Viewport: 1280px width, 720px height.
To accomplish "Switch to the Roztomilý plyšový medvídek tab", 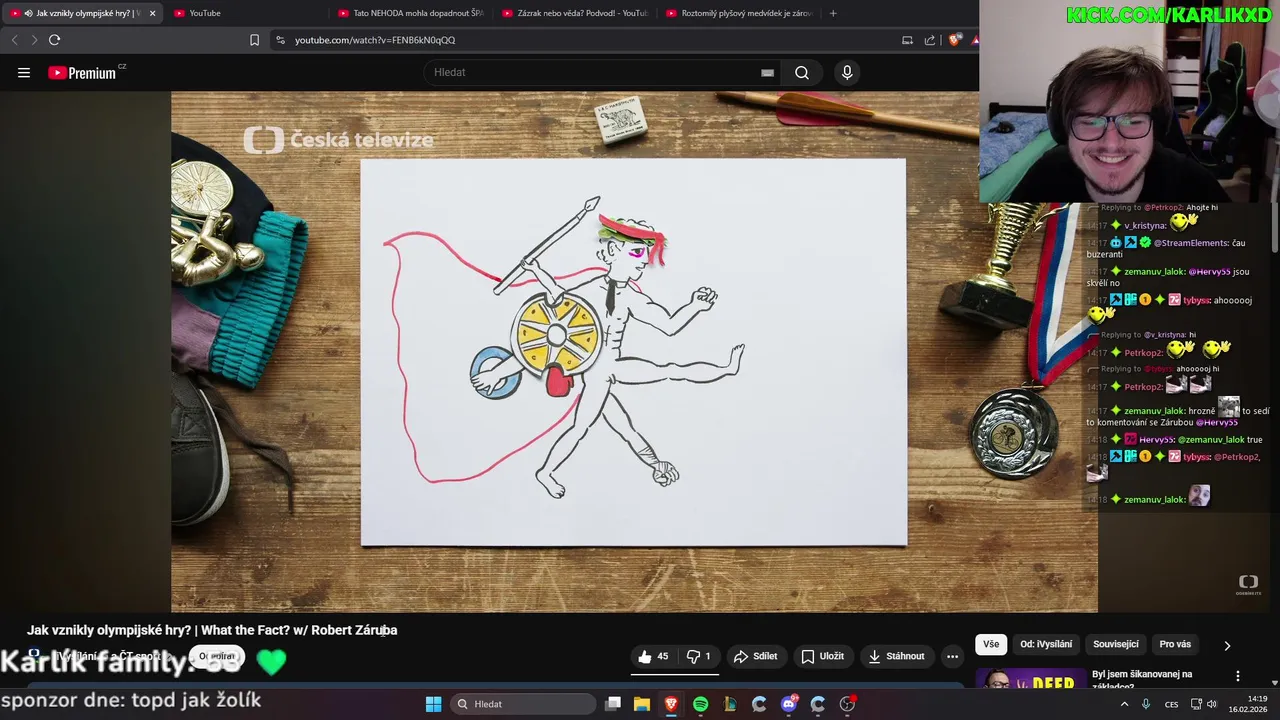I will tap(738, 13).
